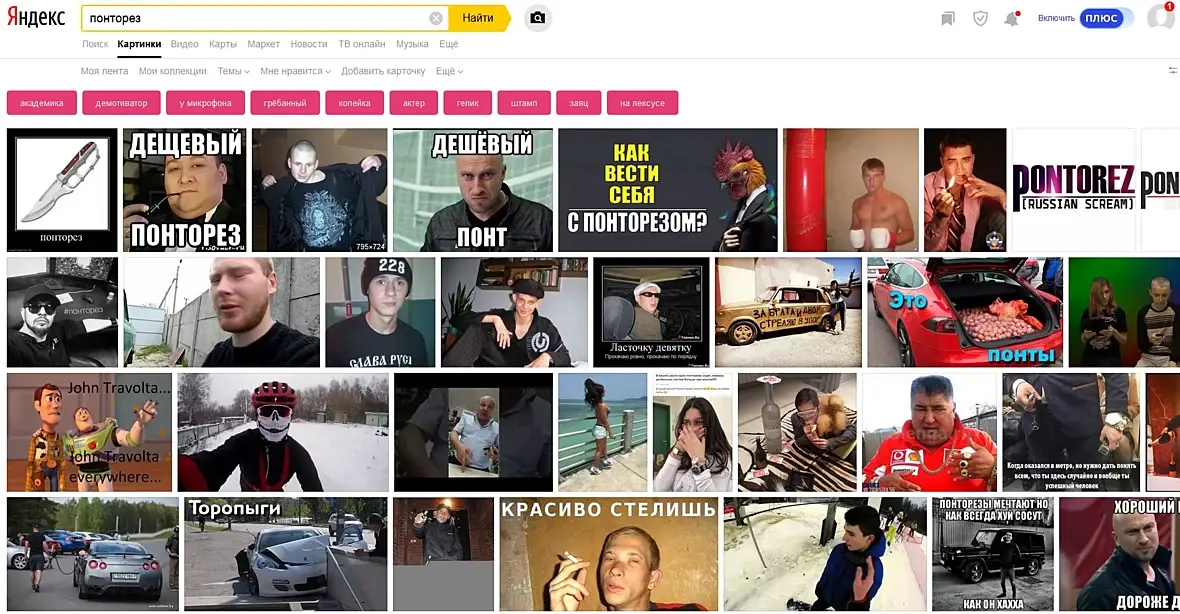Click the search field containing понторез
Viewport: 1180px width, 614px height.
click(x=256, y=18)
